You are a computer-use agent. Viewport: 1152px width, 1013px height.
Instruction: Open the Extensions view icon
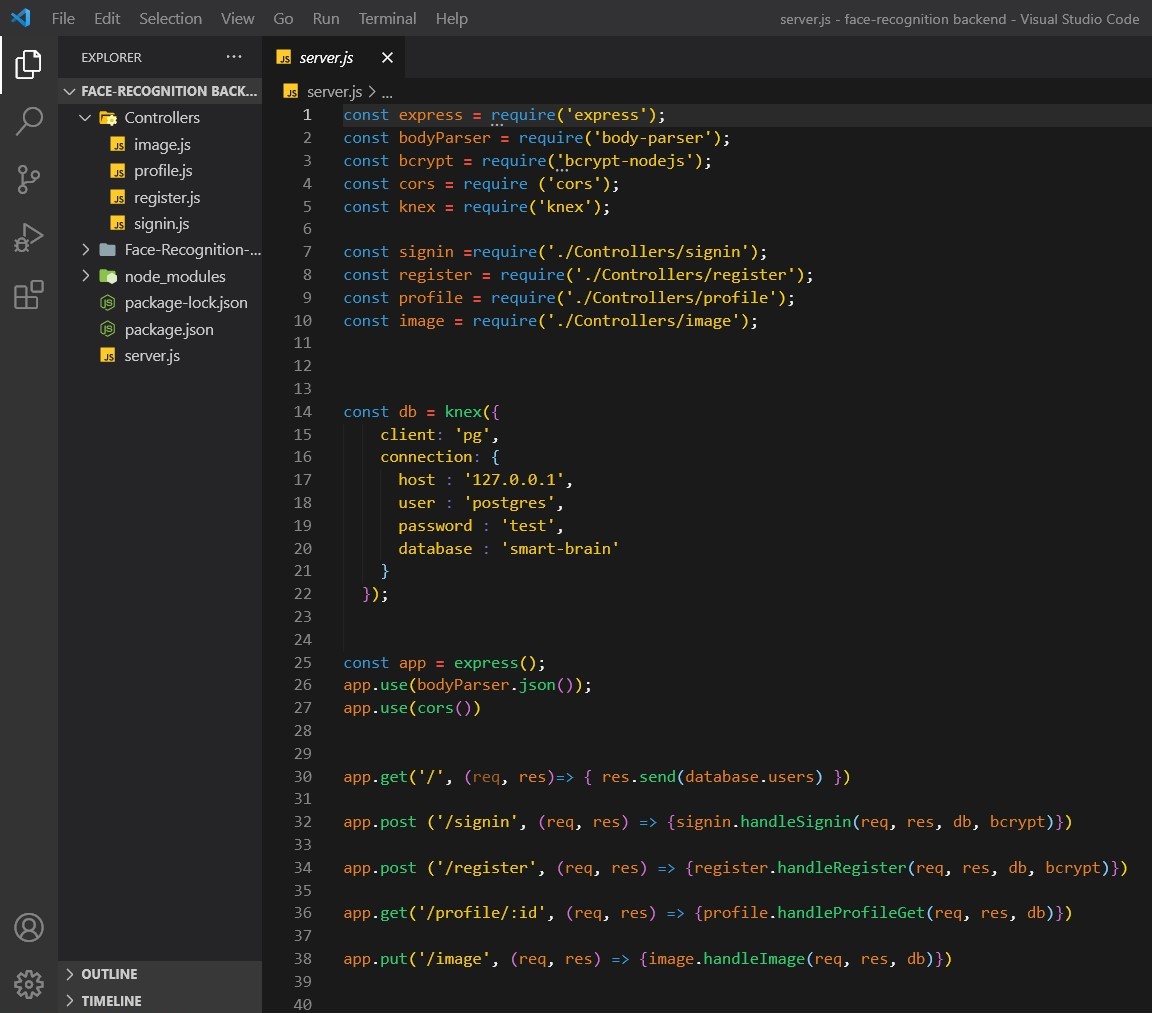point(29,295)
